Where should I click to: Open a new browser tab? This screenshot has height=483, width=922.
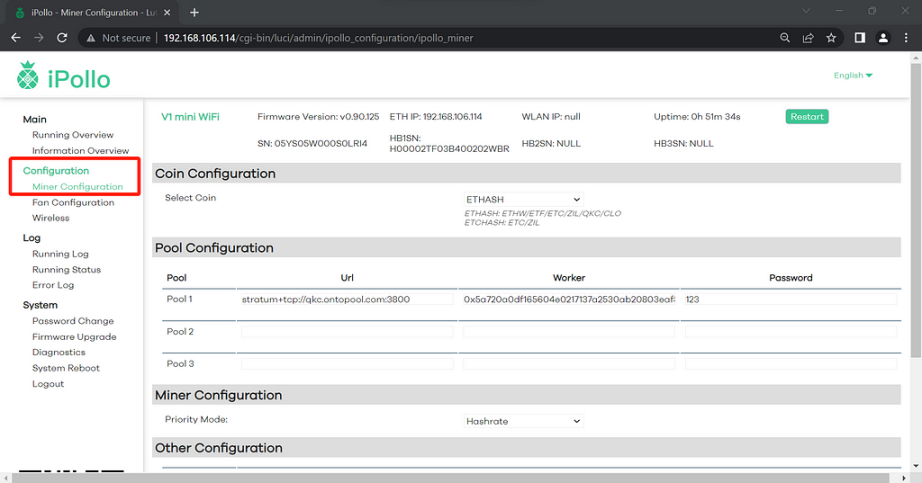(194, 12)
